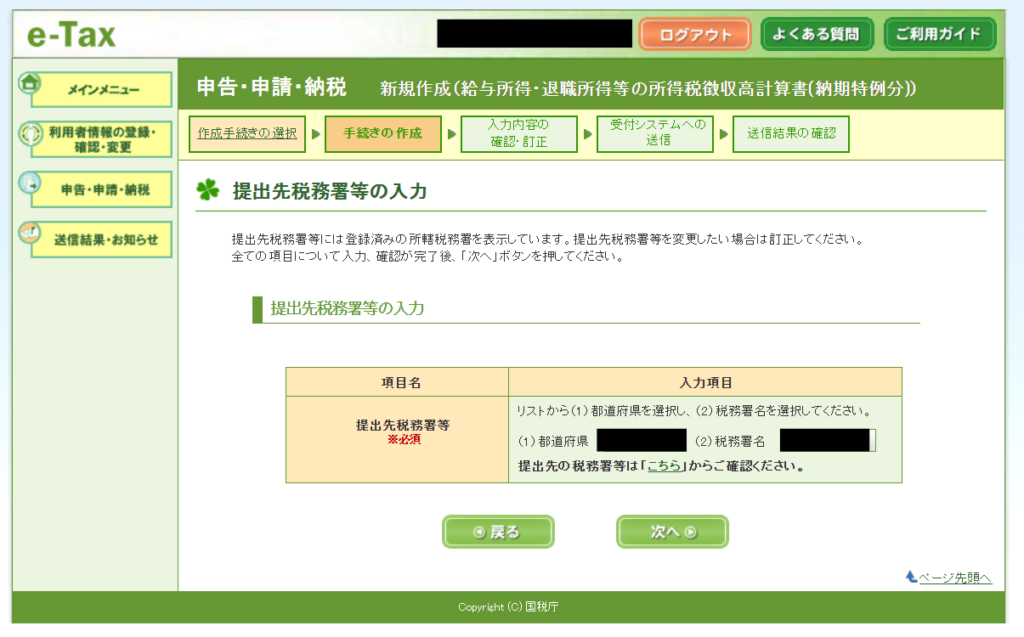Select the 受付システムへの送信 step
This screenshot has height=637, width=1024.
pyautogui.click(x=655, y=134)
